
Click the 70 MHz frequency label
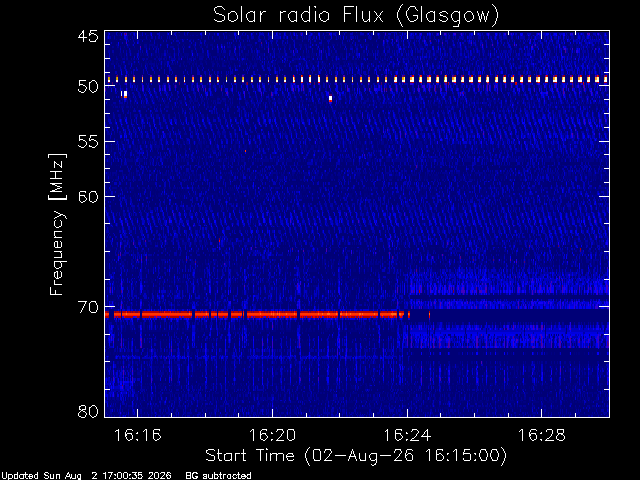[x=88, y=307]
